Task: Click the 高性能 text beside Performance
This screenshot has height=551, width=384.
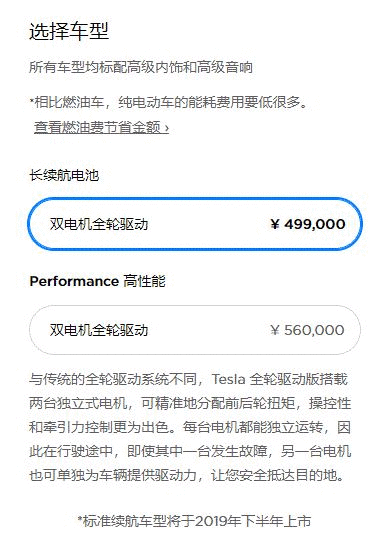Action: click(x=144, y=281)
